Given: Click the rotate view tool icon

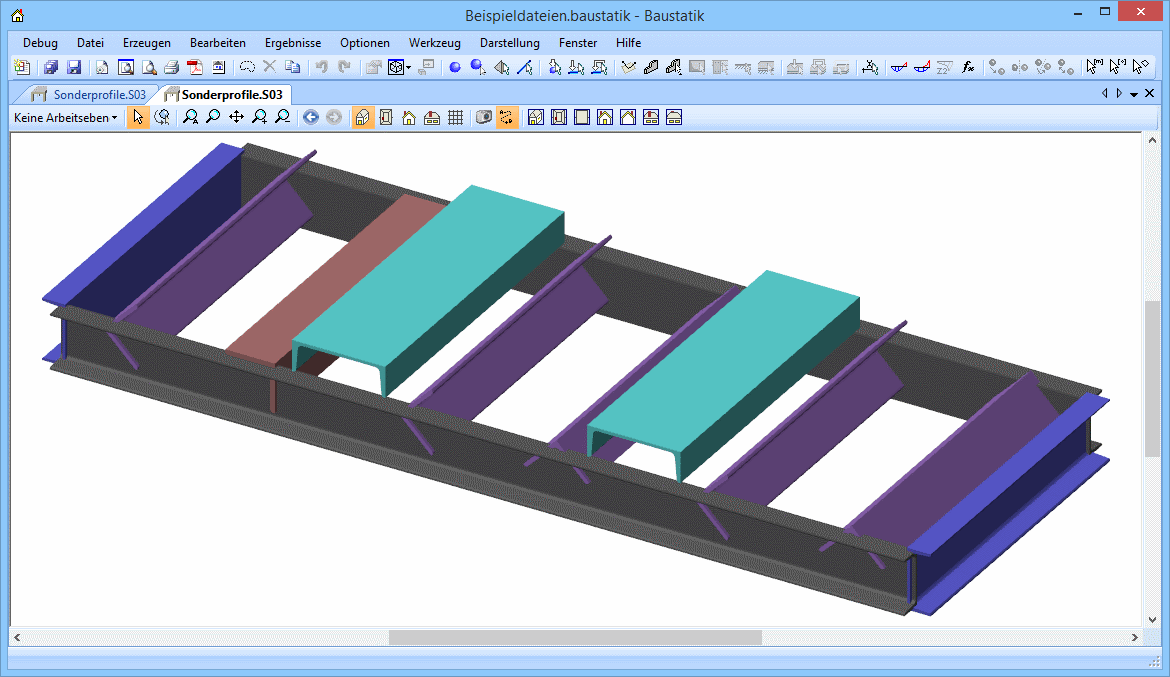Looking at the screenshot, I should tap(162, 118).
